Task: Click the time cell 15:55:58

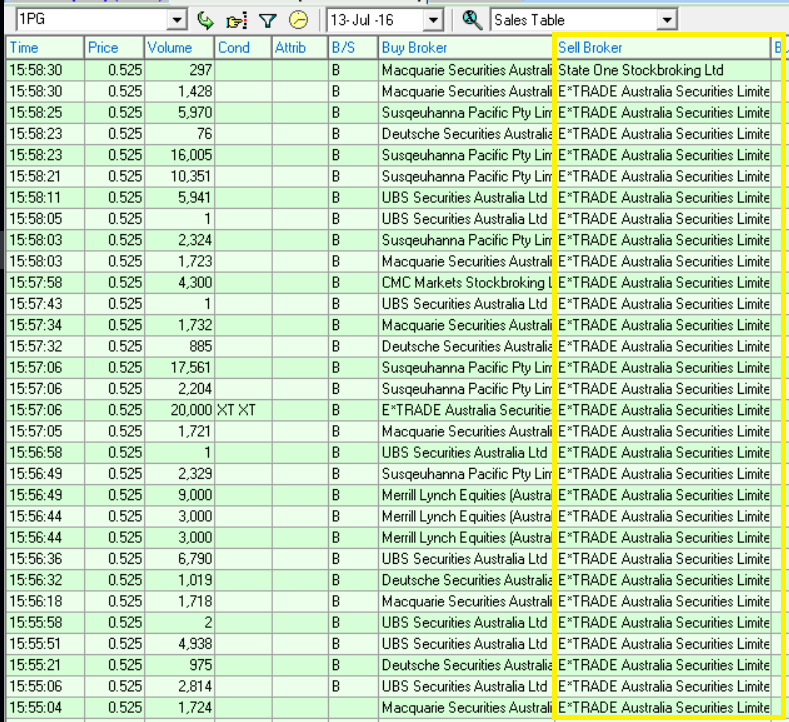Action: (x=44, y=623)
